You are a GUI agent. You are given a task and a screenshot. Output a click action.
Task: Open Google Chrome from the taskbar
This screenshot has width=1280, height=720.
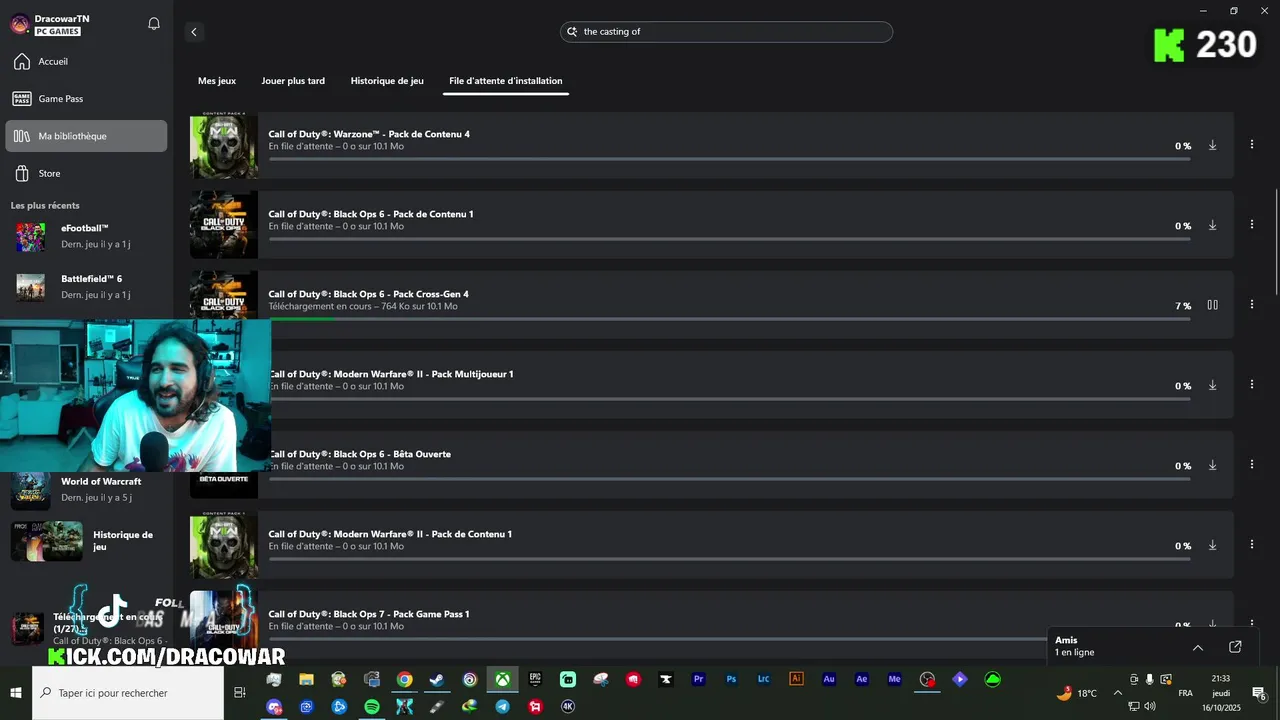(404, 680)
